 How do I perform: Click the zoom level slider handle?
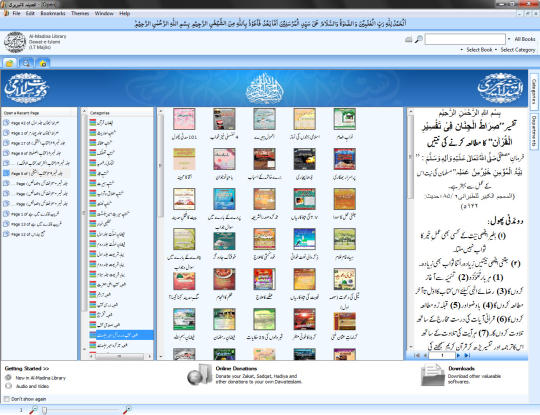[44, 410]
